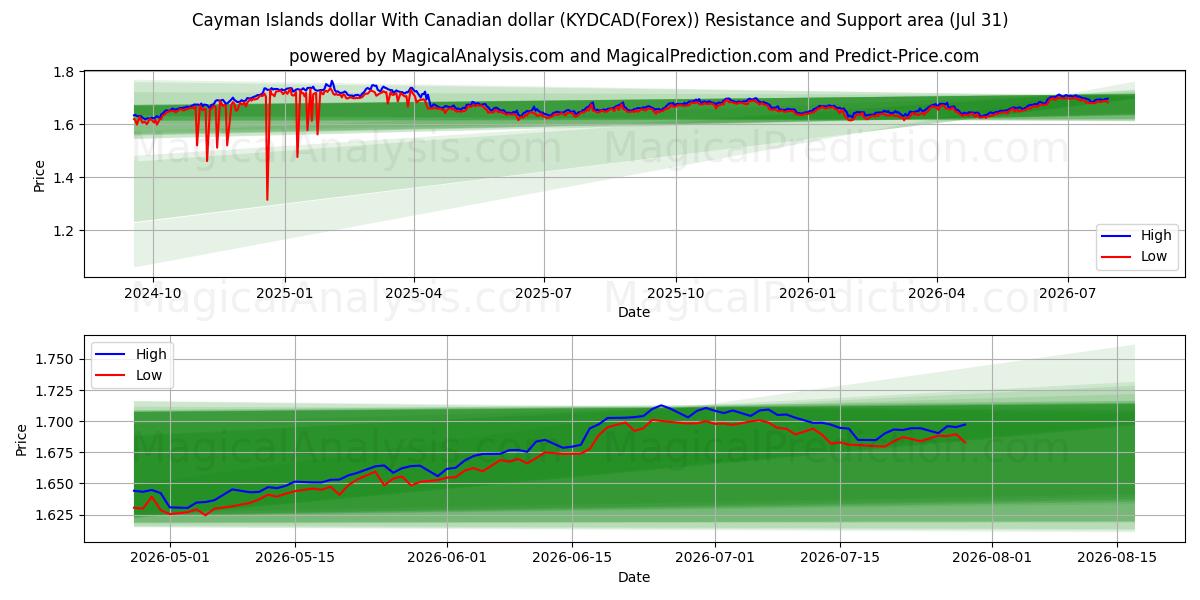
Task: Click the price peak near 2026-06-25 on bottom chart
Action: 660,405
